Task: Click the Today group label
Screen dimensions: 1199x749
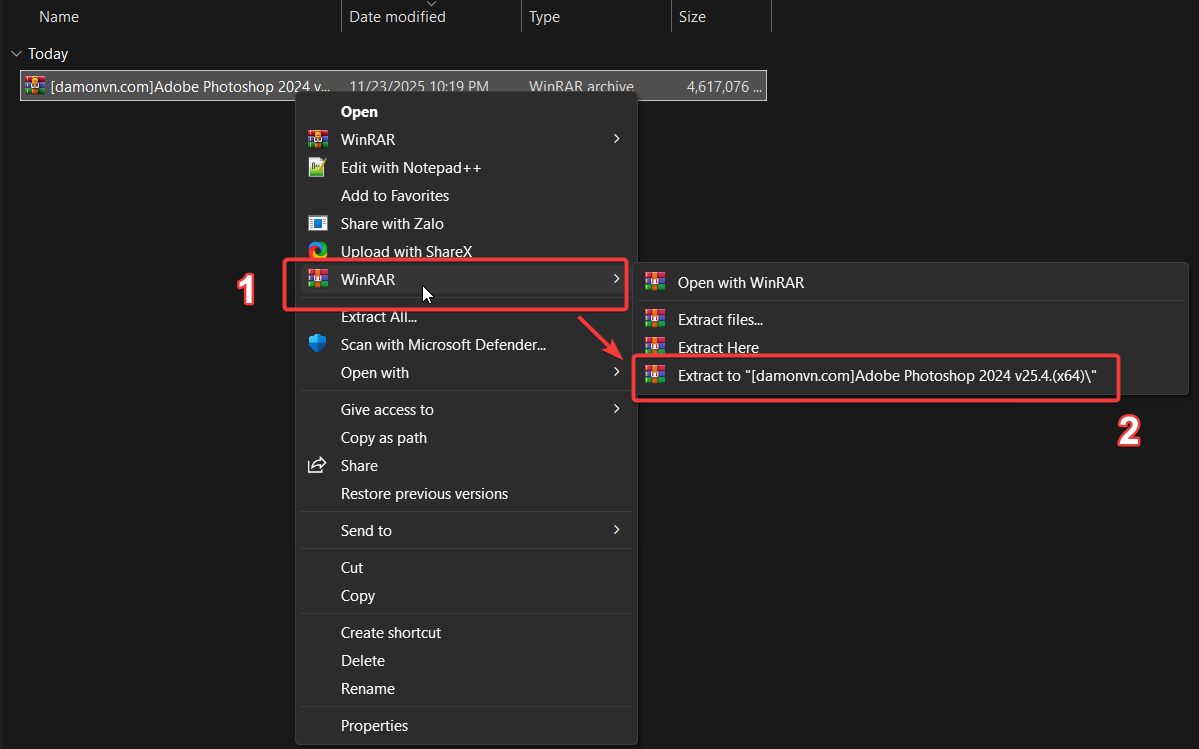Action: [x=47, y=54]
